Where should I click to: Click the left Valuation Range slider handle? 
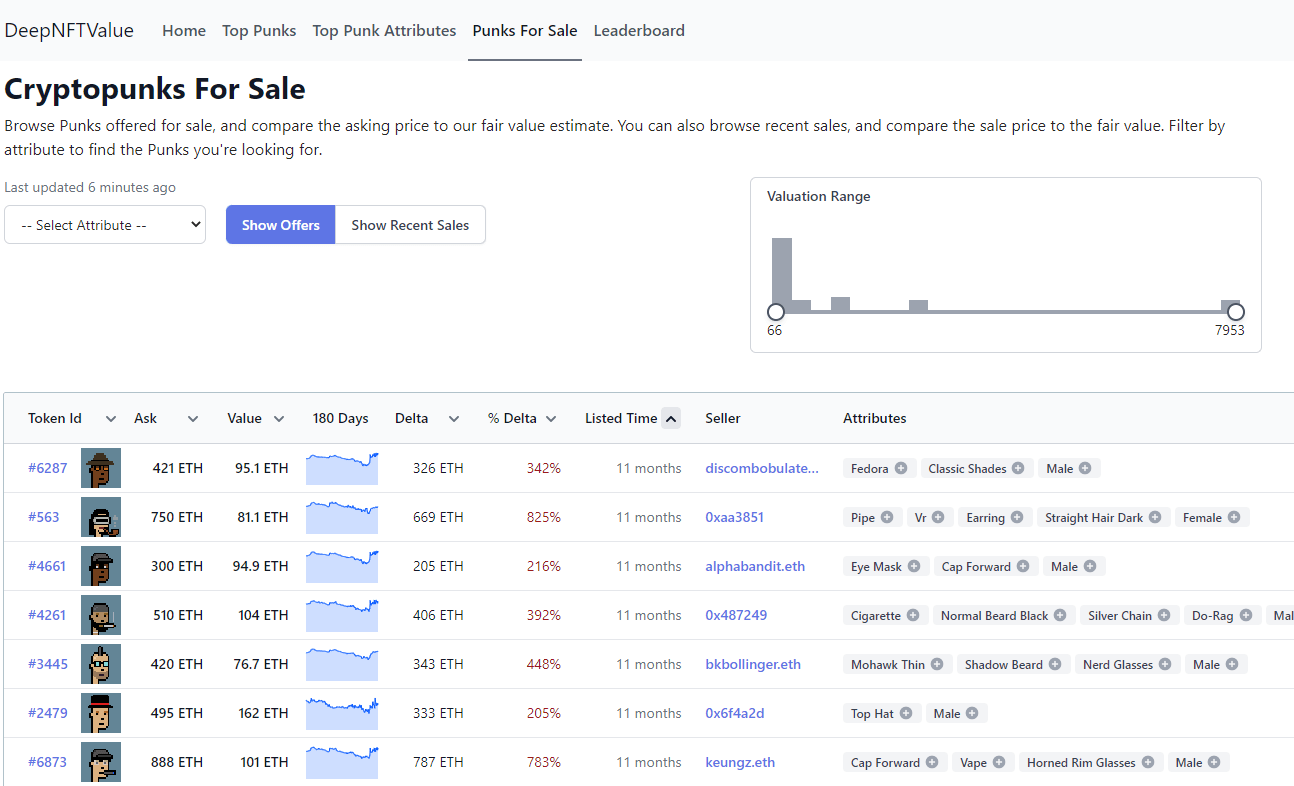point(775,312)
